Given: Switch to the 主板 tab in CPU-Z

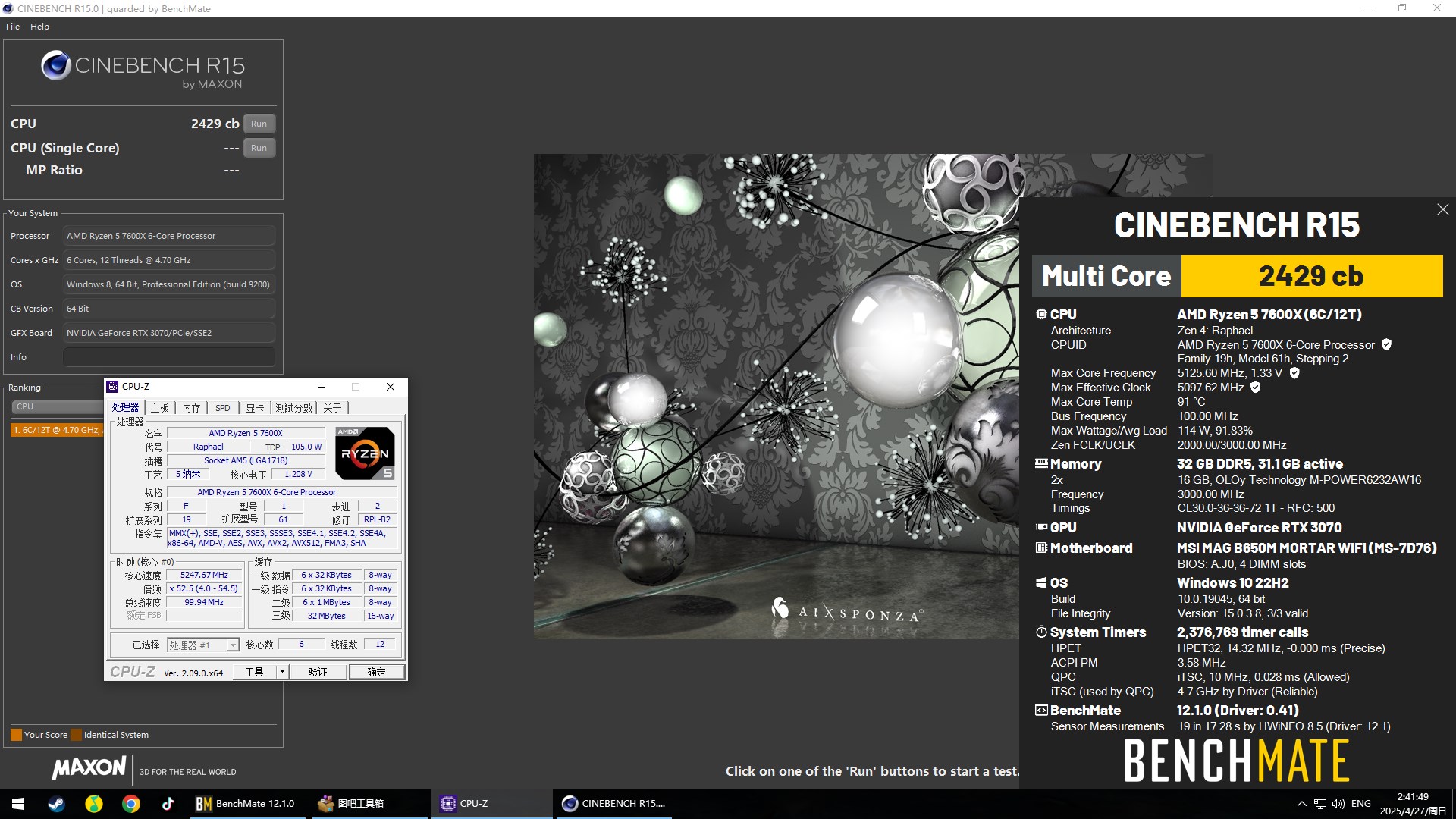Looking at the screenshot, I should coord(160,408).
